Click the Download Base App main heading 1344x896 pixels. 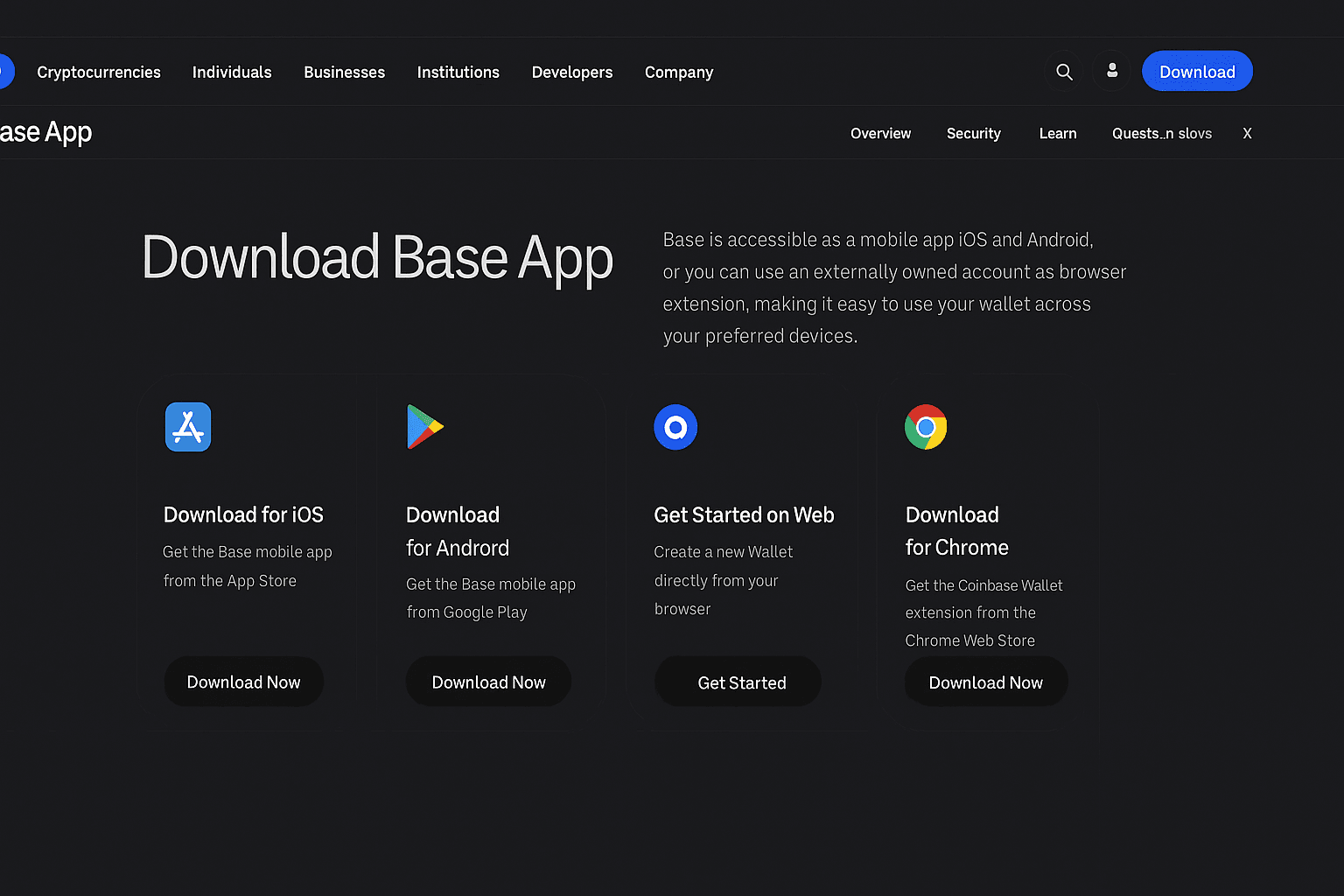[x=377, y=258]
